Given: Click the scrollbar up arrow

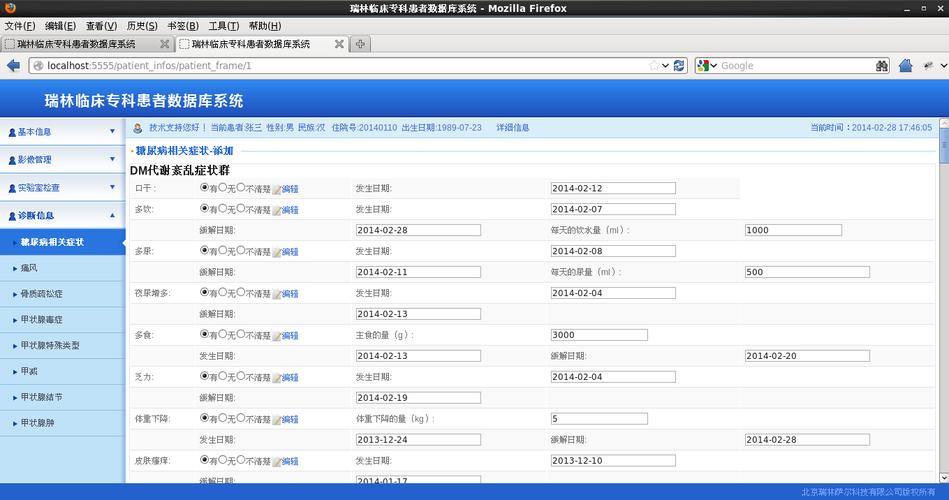Looking at the screenshot, I should coord(944,123).
